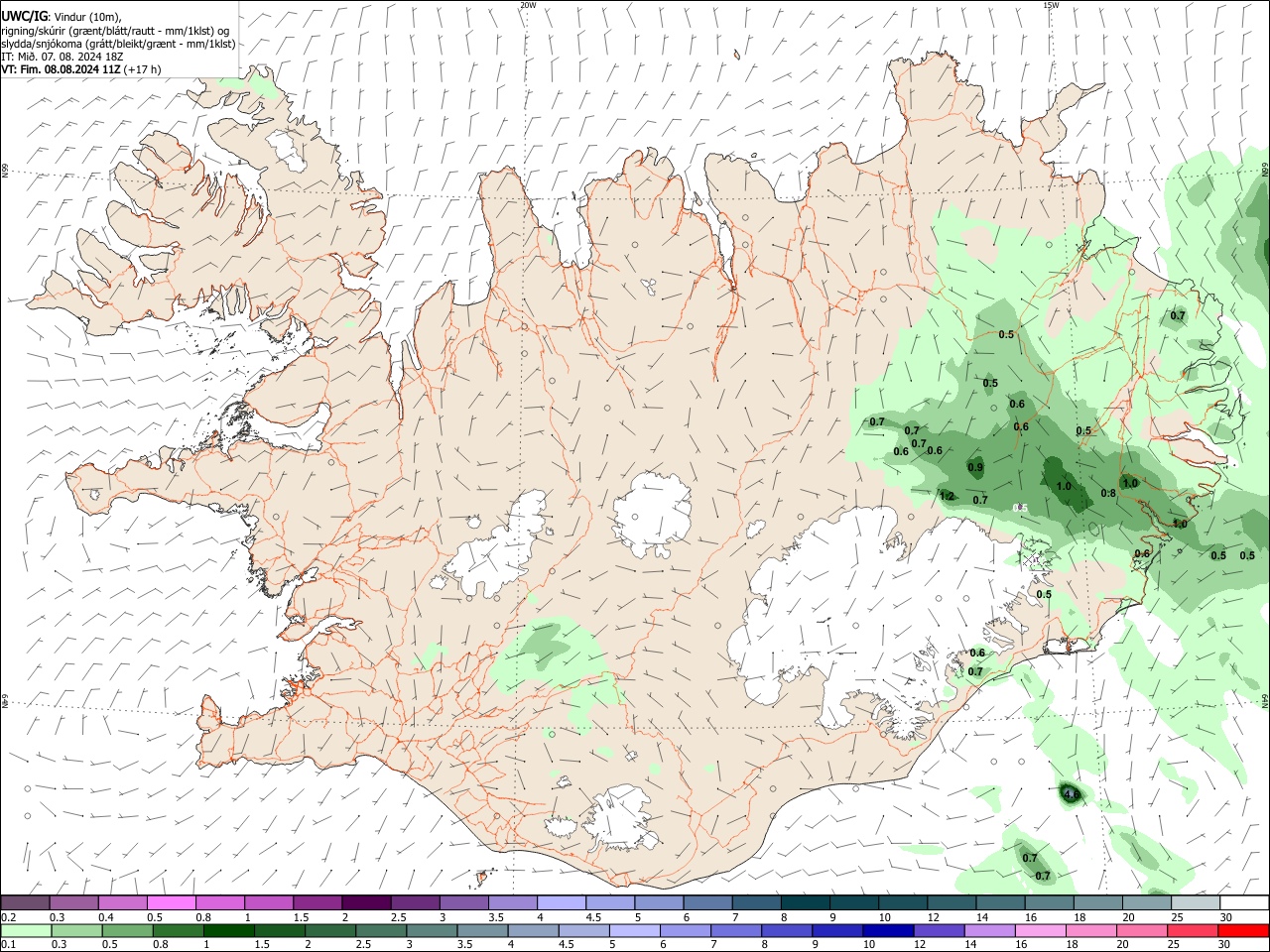This screenshot has width=1270, height=952.
Task: Click the '0.1' label in the rain legend
Action: pos(9,944)
